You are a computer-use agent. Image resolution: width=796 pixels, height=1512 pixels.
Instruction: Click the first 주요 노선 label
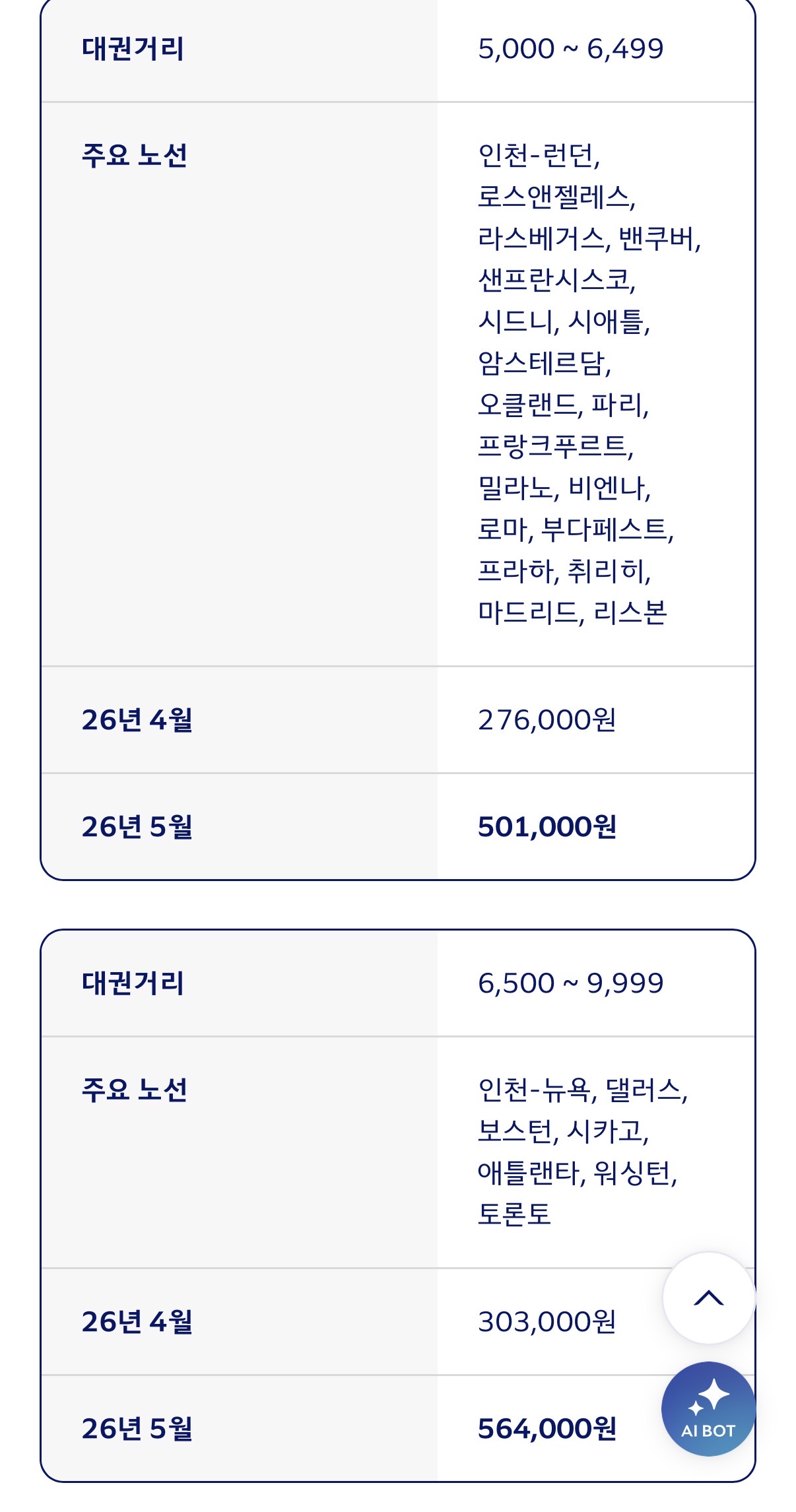tap(135, 156)
